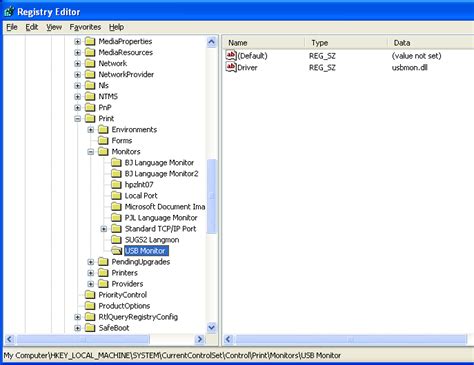Expand the MediaResources key
Image resolution: width=474 pixels, height=365 pixels.
[x=77, y=53]
